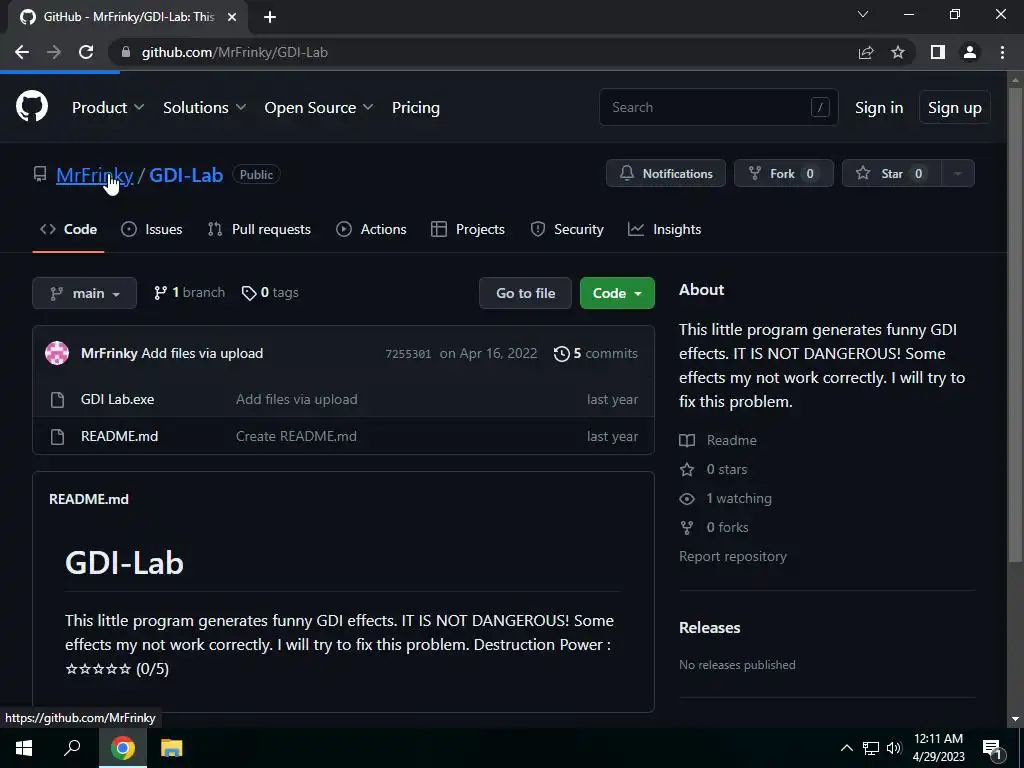Open the Actions tab
The image size is (1024, 768).
point(371,229)
